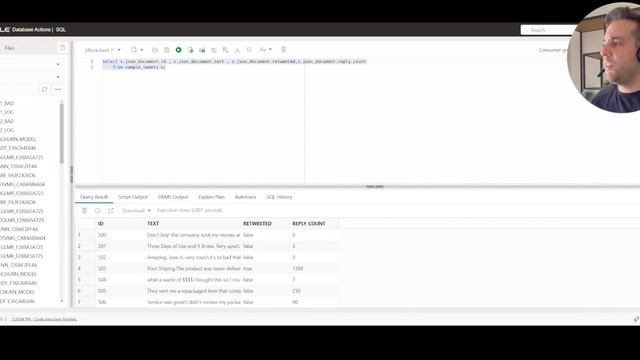The height and width of the screenshot is (360, 640).
Task: Click the icon on the Files panel header
Action: pos(62,48)
